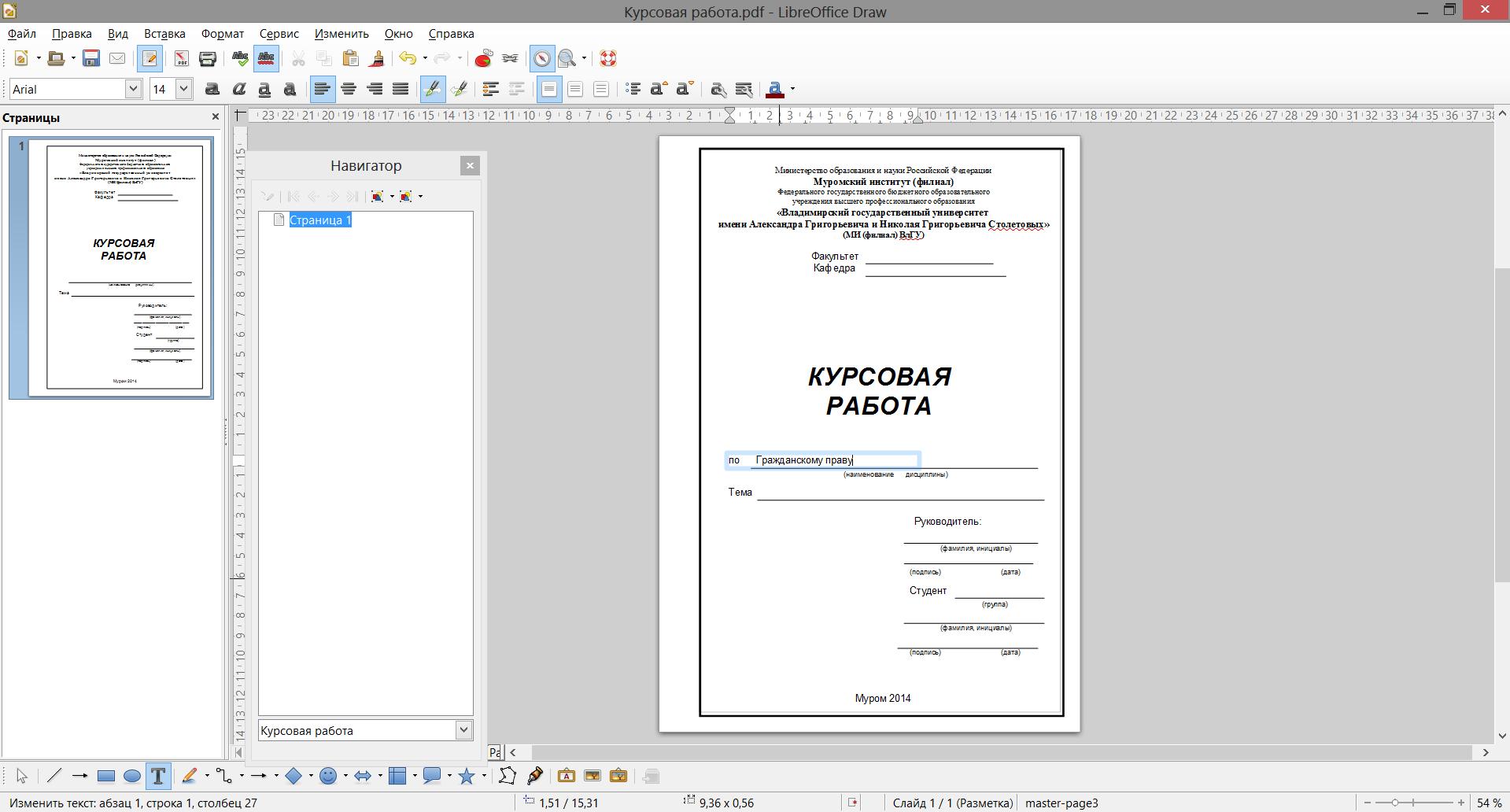Expand the font size 14 dropdown
Viewport: 1510px width, 812px height.
click(183, 90)
